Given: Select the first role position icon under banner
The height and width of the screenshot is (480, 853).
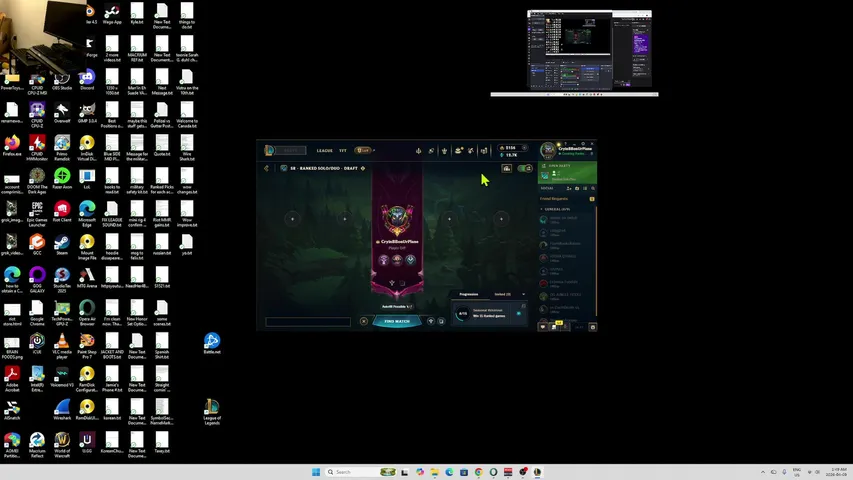Looking at the screenshot, I should pos(392,283).
